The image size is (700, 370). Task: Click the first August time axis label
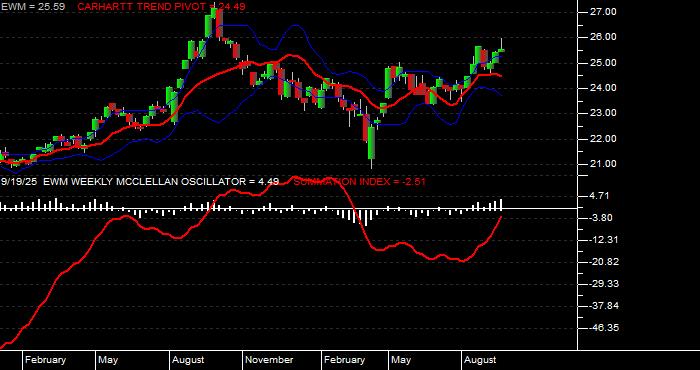tap(188, 360)
